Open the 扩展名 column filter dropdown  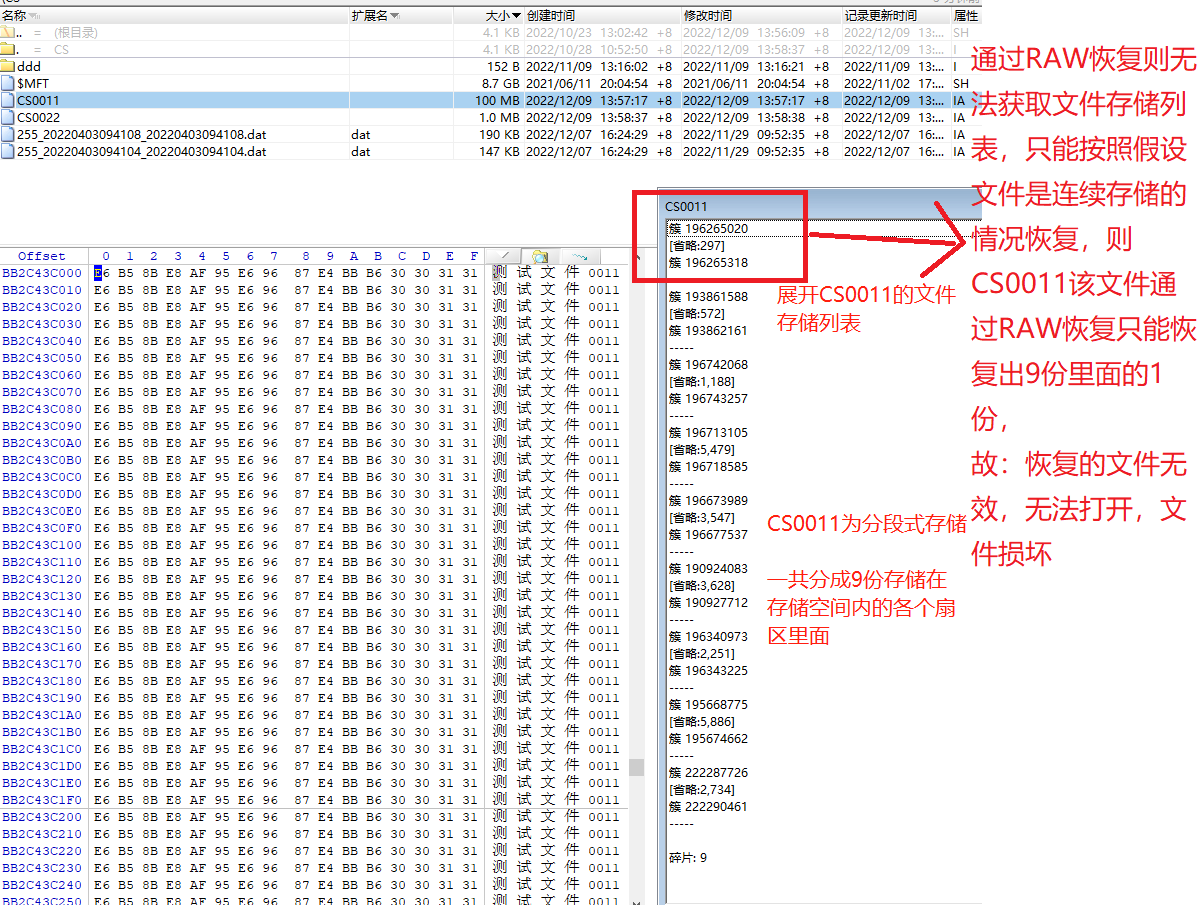coord(396,14)
